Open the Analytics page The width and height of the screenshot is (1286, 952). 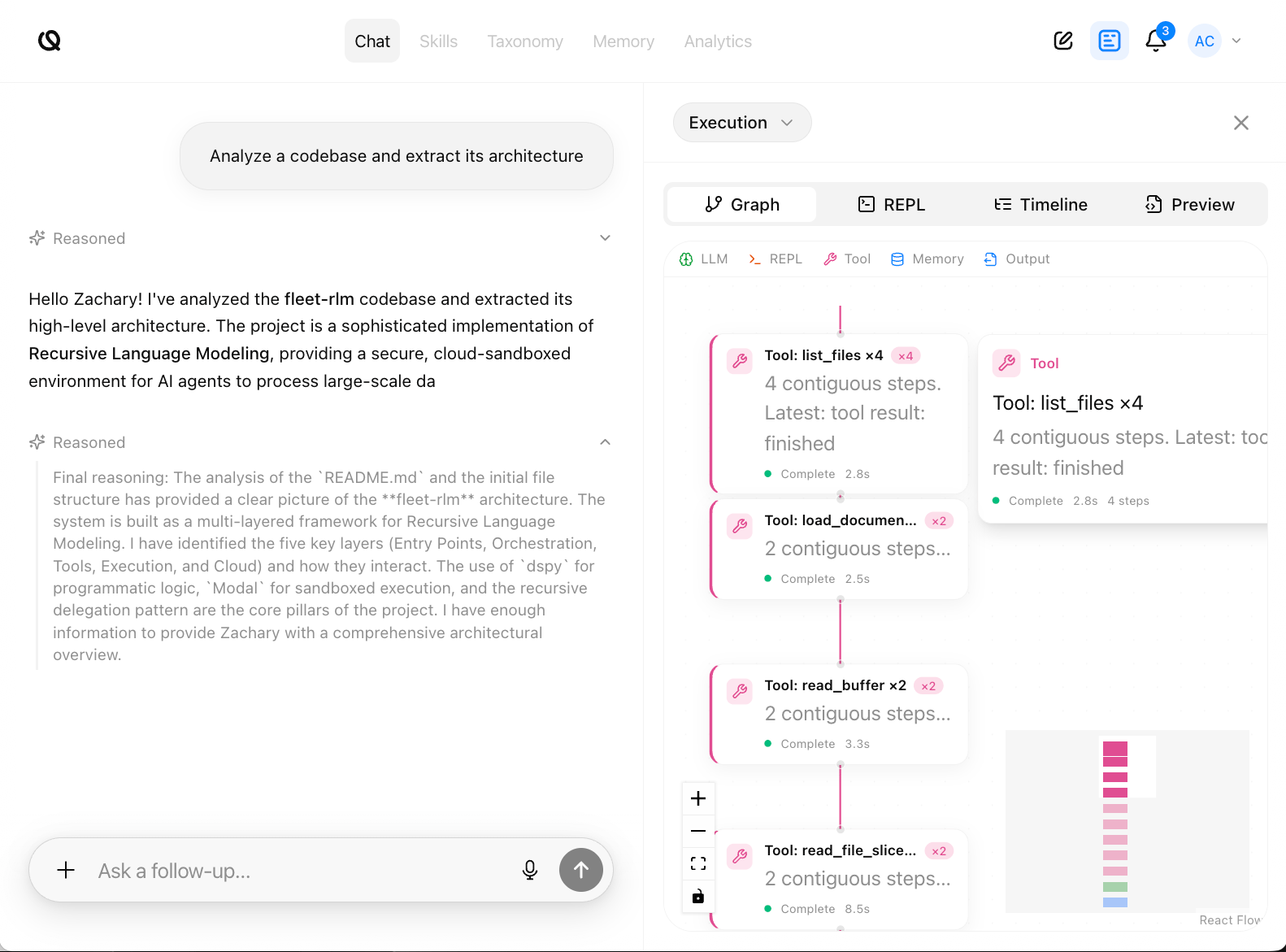(717, 41)
